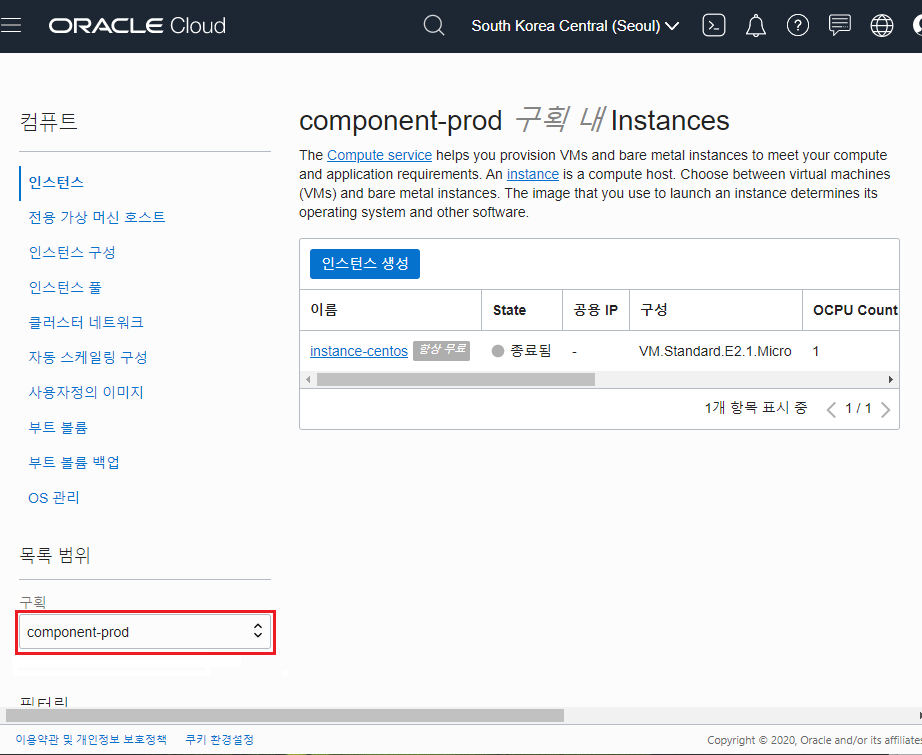Go to previous page chevron

(x=831, y=409)
